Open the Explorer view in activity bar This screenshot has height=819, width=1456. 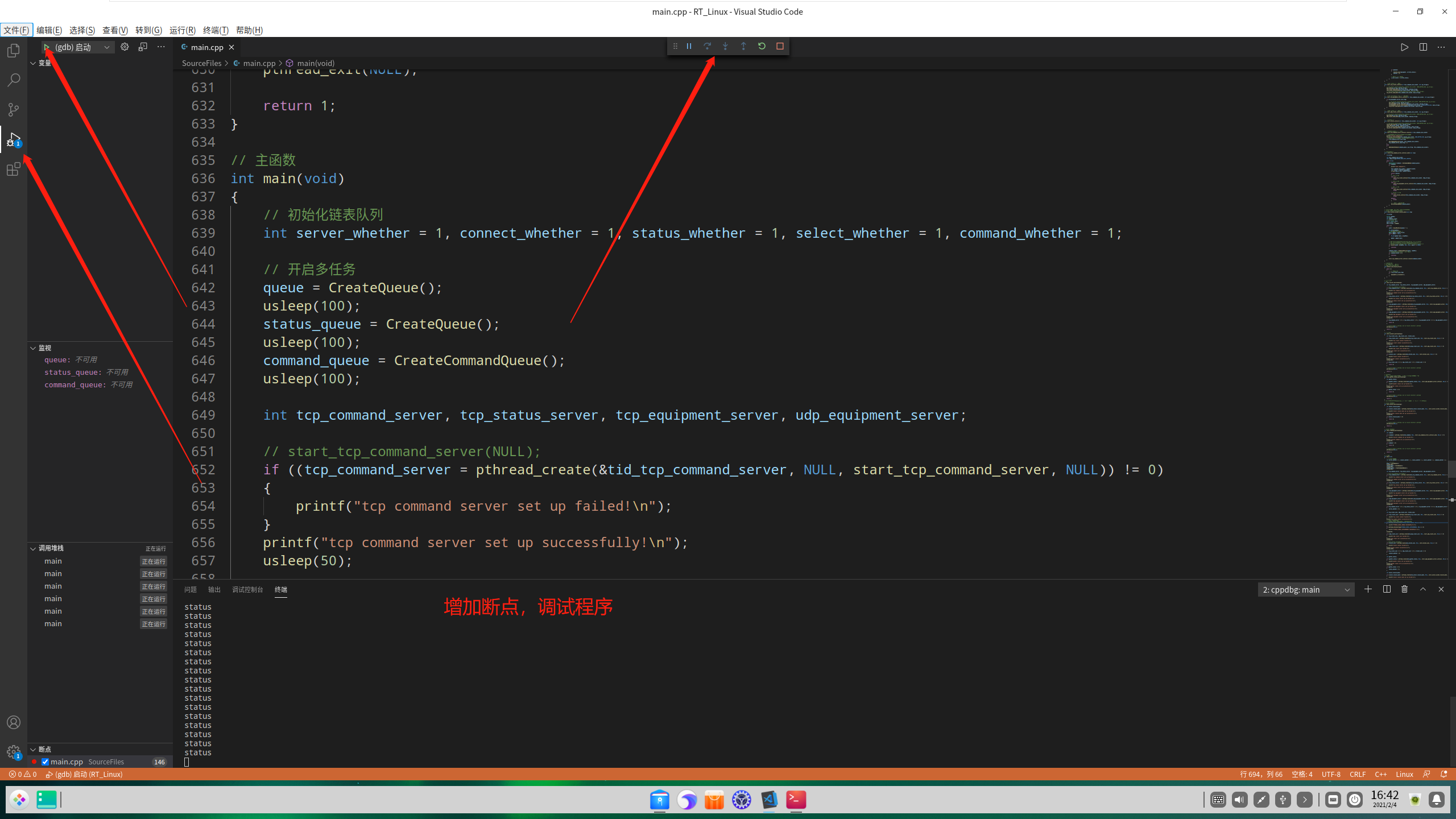[x=14, y=51]
